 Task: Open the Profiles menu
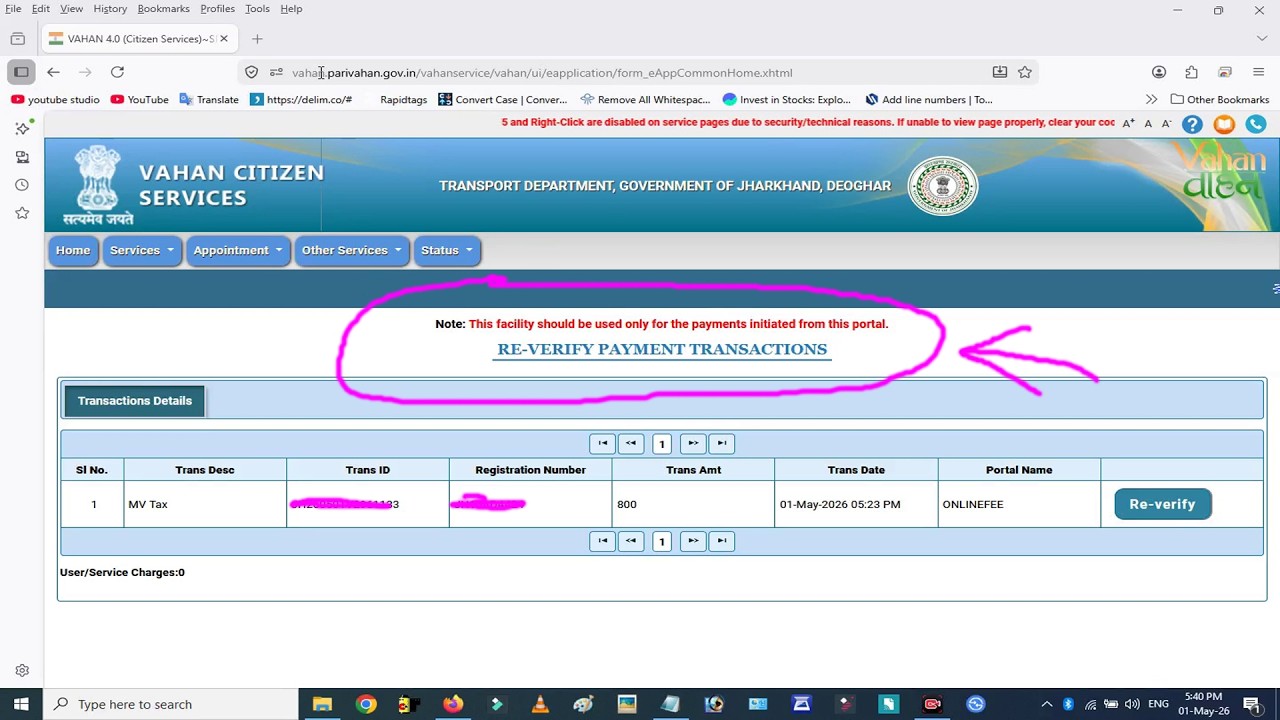[x=217, y=9]
